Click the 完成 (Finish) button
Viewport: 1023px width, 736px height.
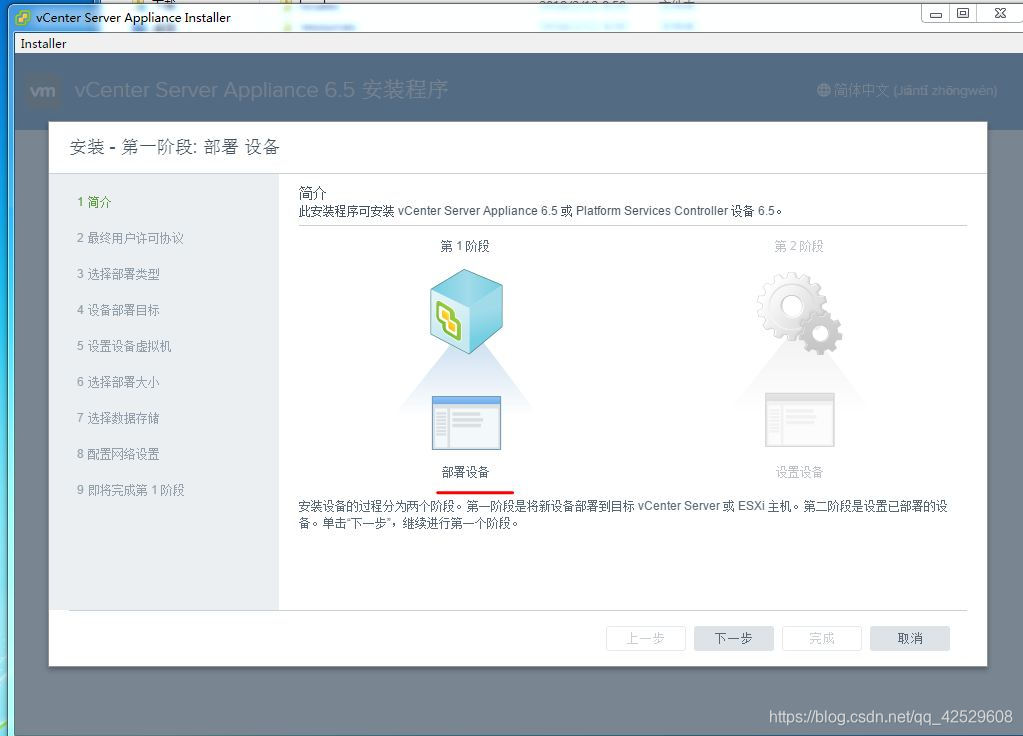coord(821,638)
